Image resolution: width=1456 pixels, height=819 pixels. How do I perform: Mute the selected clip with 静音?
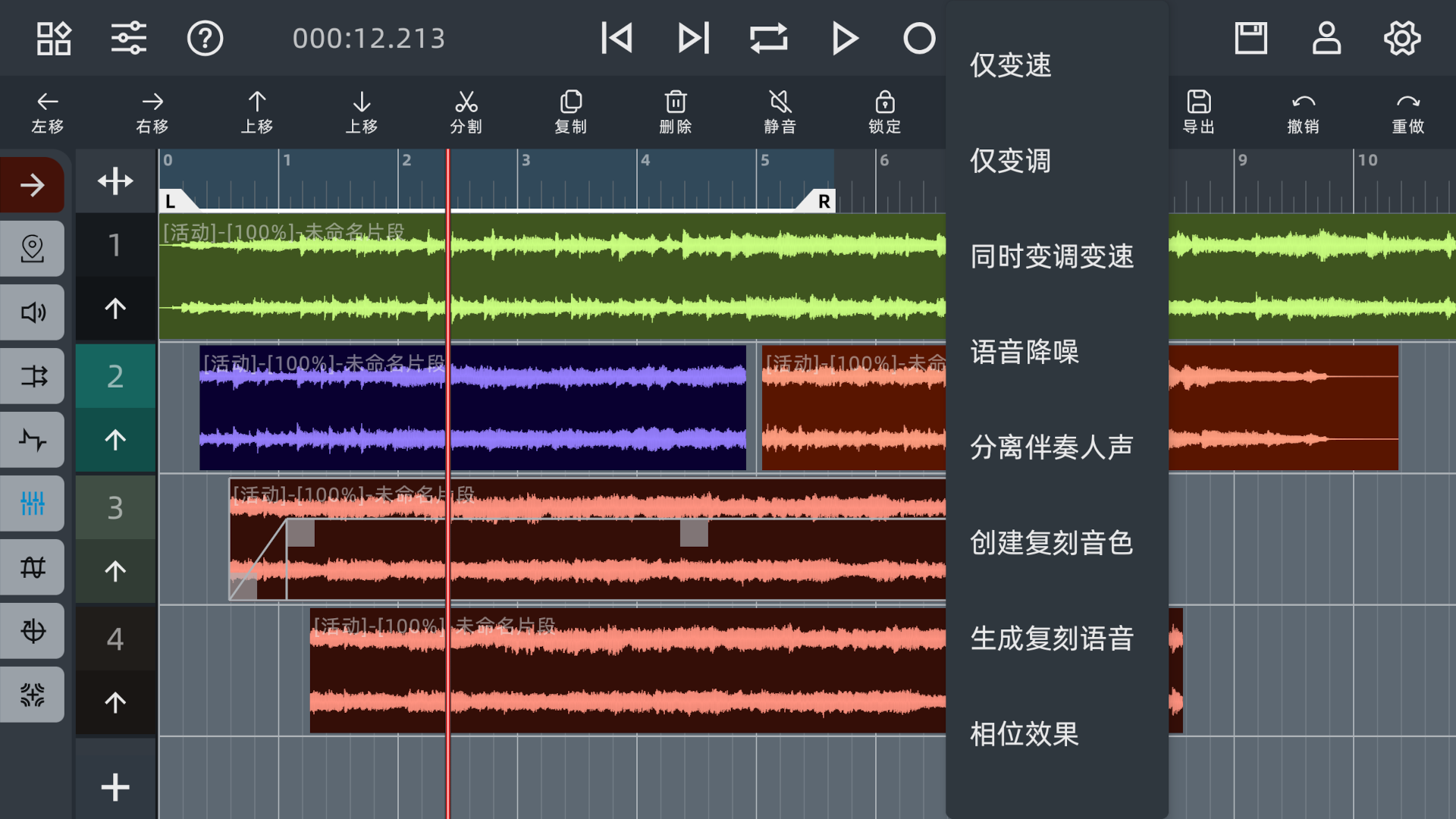tap(780, 112)
